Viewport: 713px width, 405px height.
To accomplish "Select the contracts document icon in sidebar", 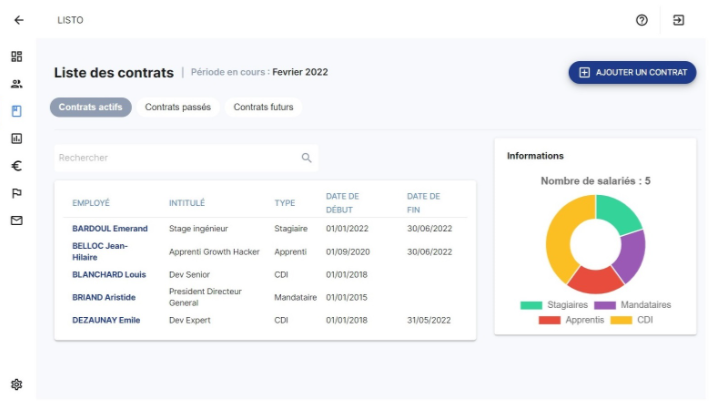I will click(16, 111).
